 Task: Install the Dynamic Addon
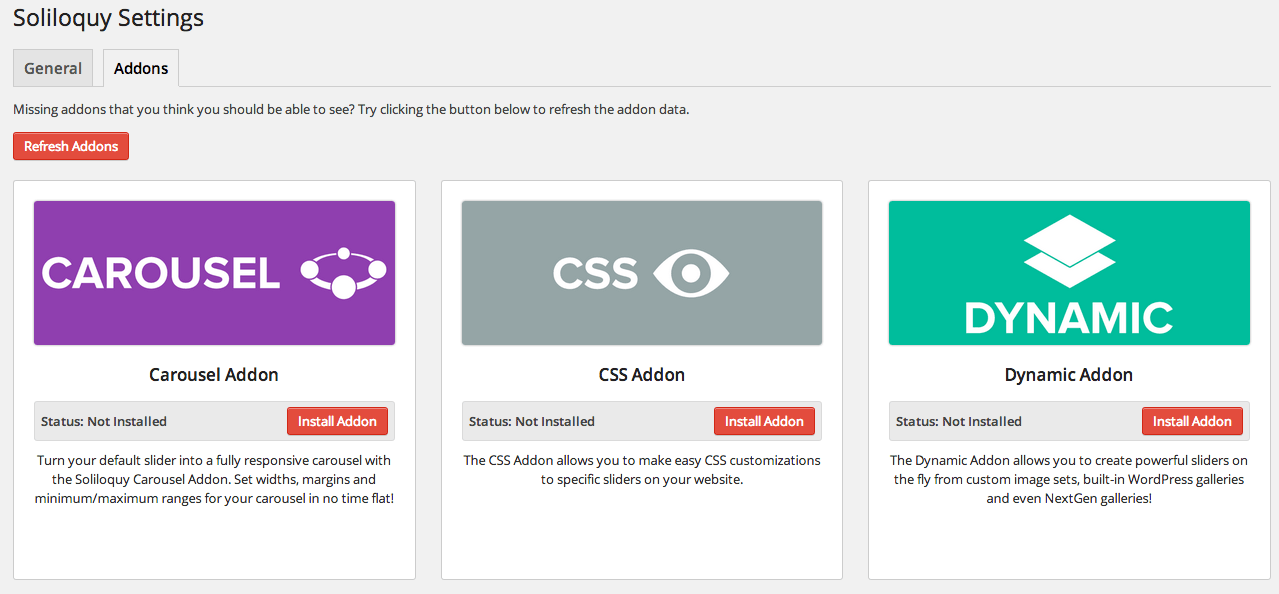pos(1192,421)
